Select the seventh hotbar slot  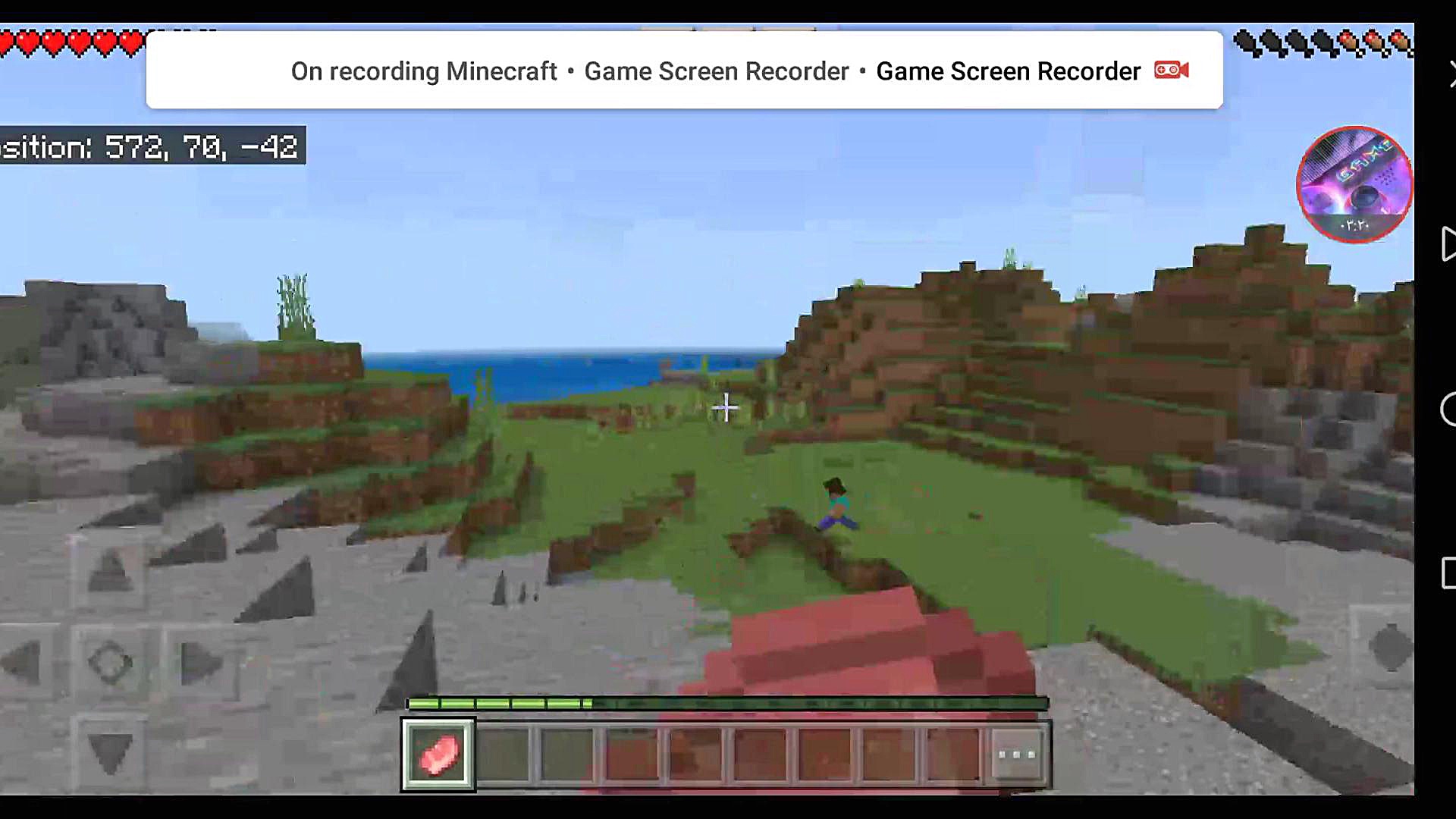tap(824, 755)
